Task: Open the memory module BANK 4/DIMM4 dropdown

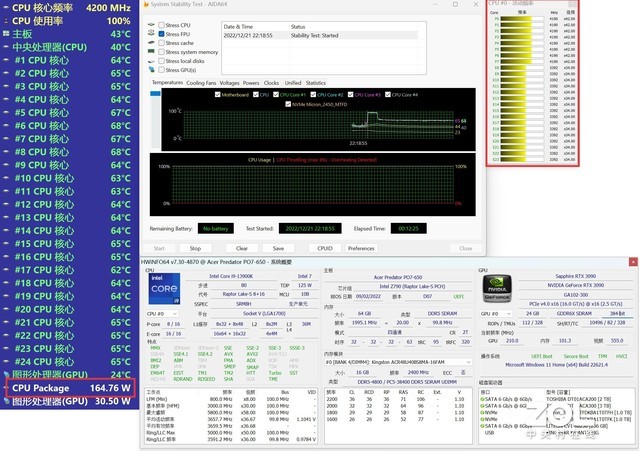Action: click(398, 362)
